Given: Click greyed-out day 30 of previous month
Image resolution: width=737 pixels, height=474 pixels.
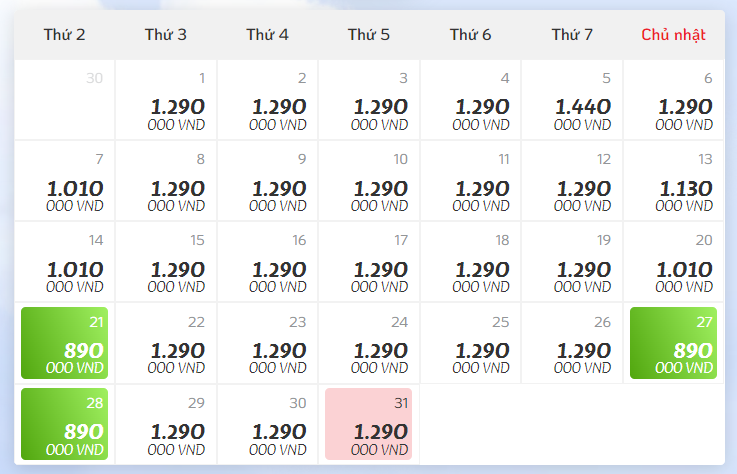Looking at the screenshot, I should click(x=64, y=100).
